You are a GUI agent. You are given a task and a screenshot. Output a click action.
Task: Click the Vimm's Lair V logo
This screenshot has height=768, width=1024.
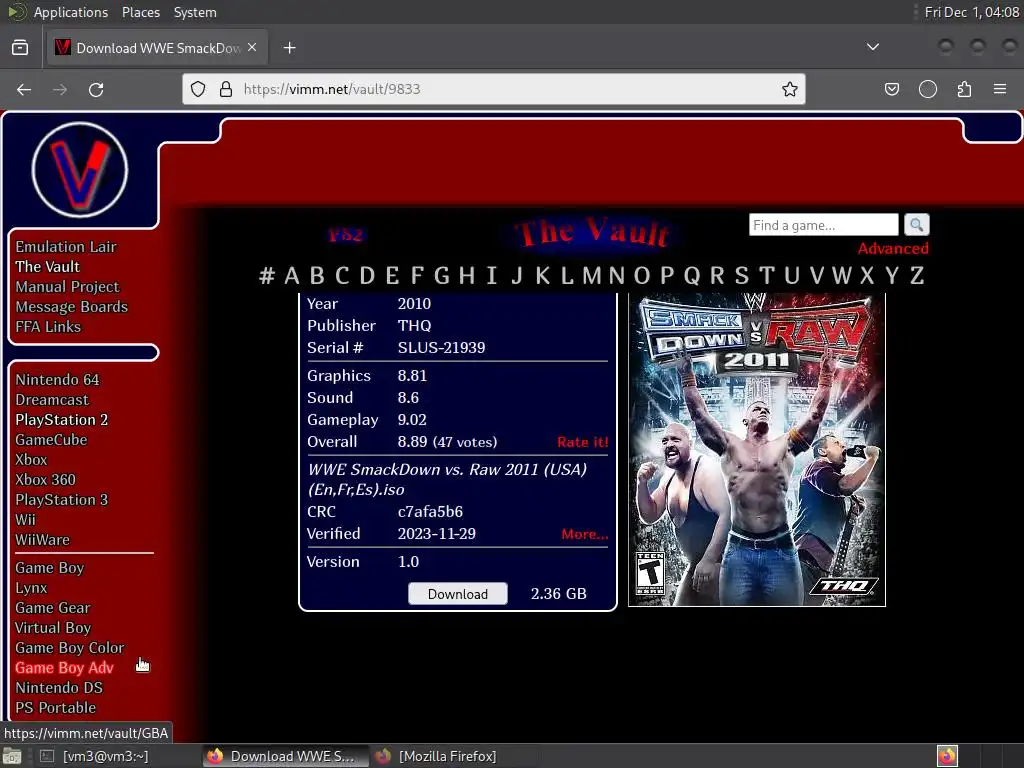[x=80, y=170]
